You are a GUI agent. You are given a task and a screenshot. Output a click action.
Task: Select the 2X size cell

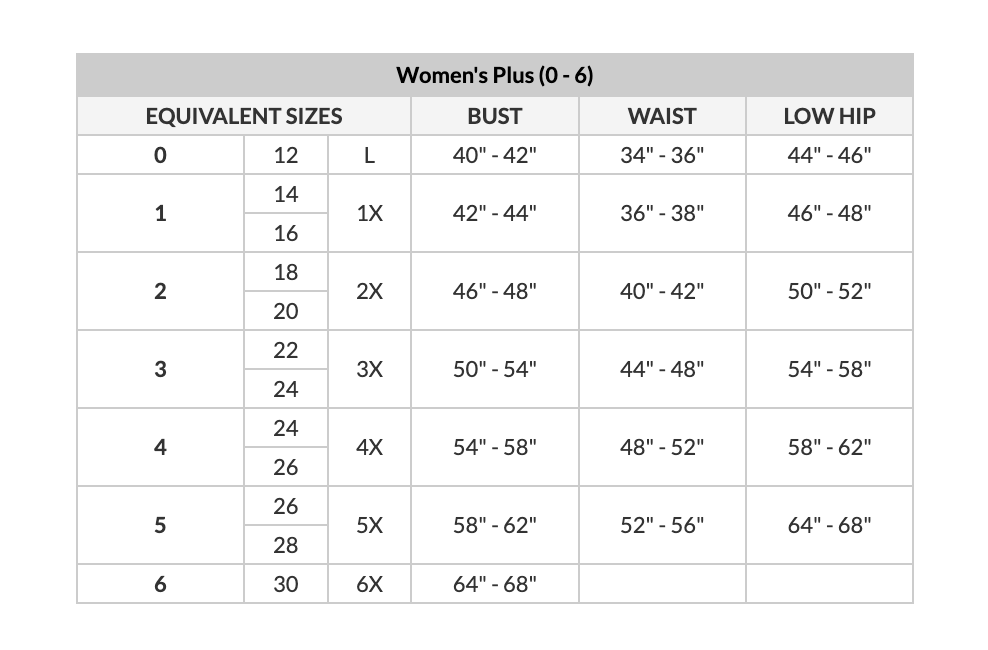point(369,291)
